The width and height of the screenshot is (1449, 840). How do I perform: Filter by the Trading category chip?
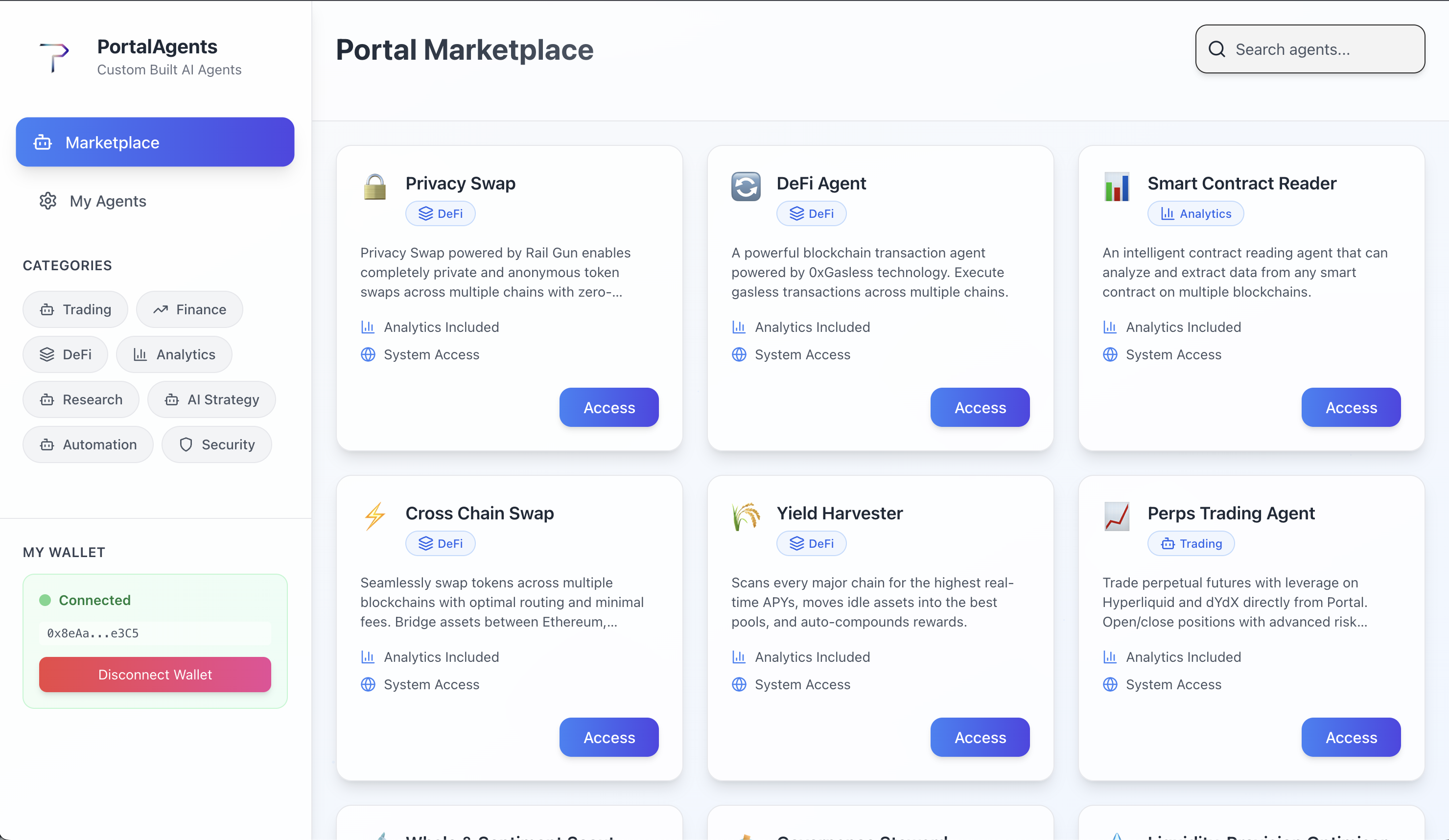75,309
